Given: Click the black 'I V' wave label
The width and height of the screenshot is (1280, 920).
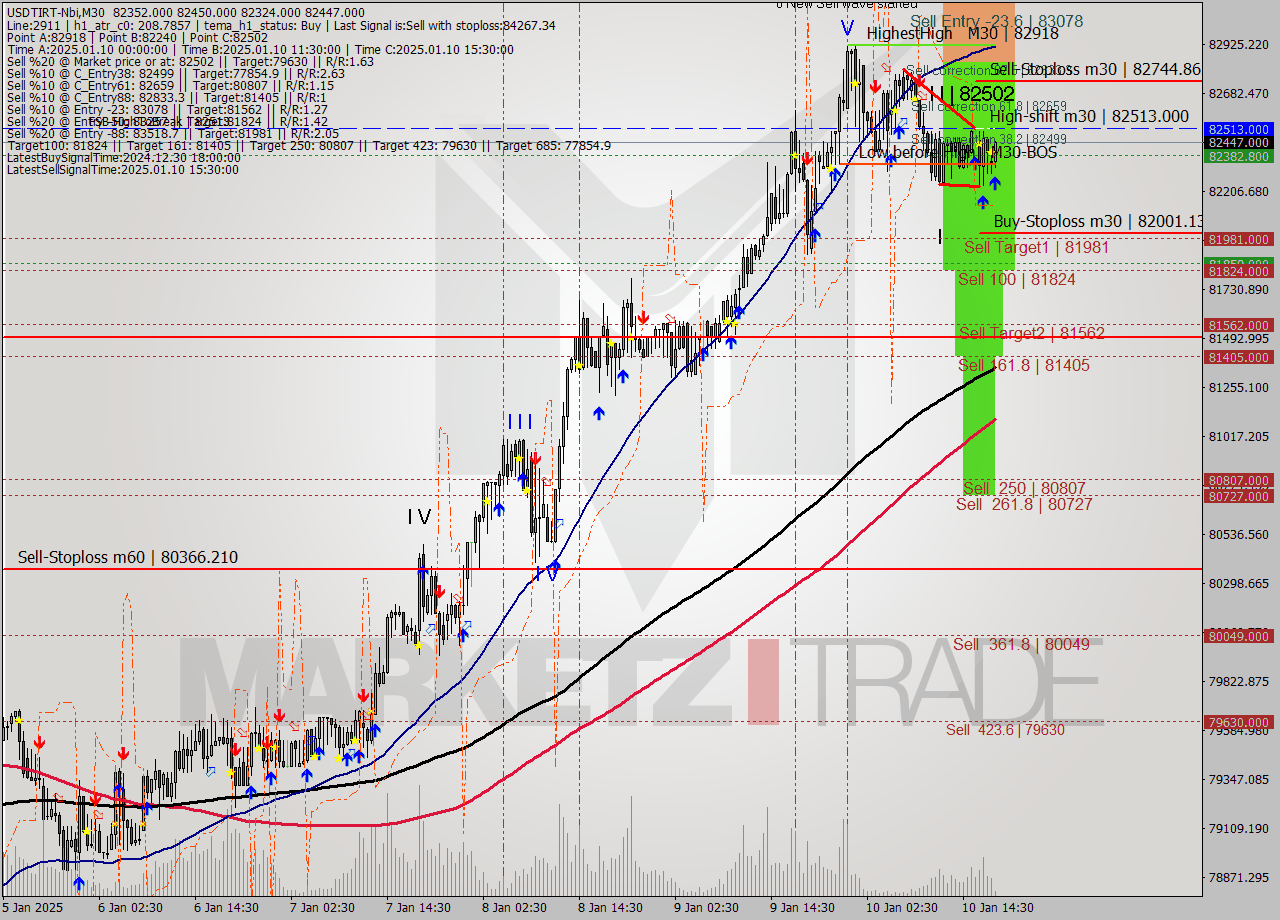Looking at the screenshot, I should coord(419,517).
